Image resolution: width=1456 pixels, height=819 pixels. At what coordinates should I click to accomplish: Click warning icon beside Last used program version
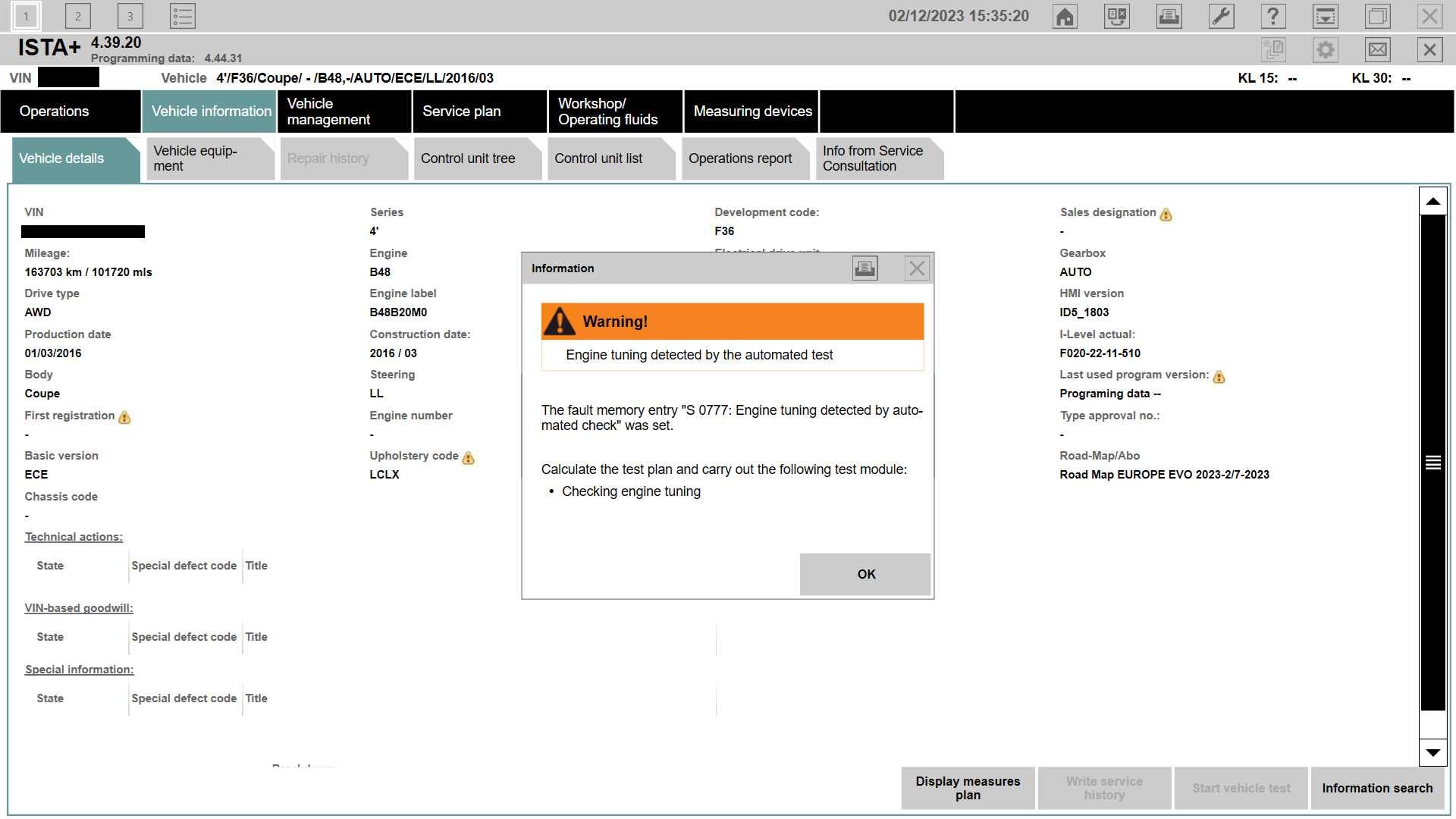[1219, 377]
